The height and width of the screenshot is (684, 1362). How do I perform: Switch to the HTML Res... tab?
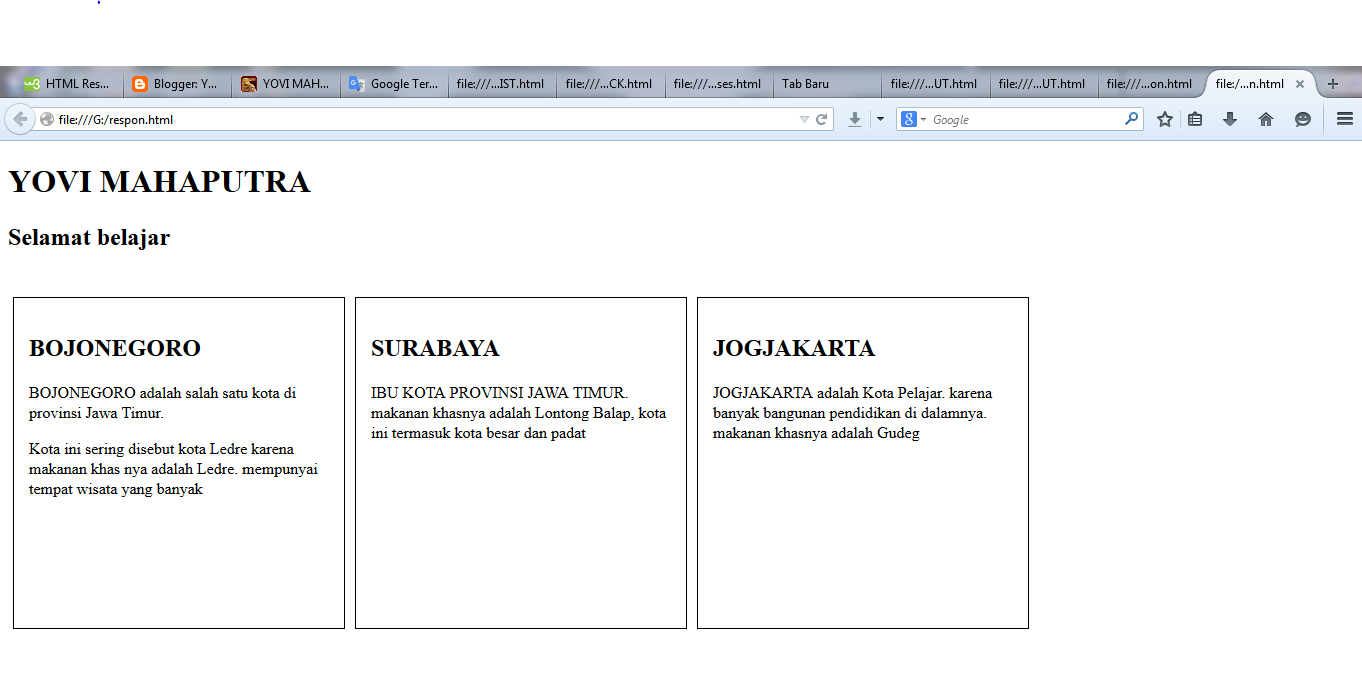point(69,84)
